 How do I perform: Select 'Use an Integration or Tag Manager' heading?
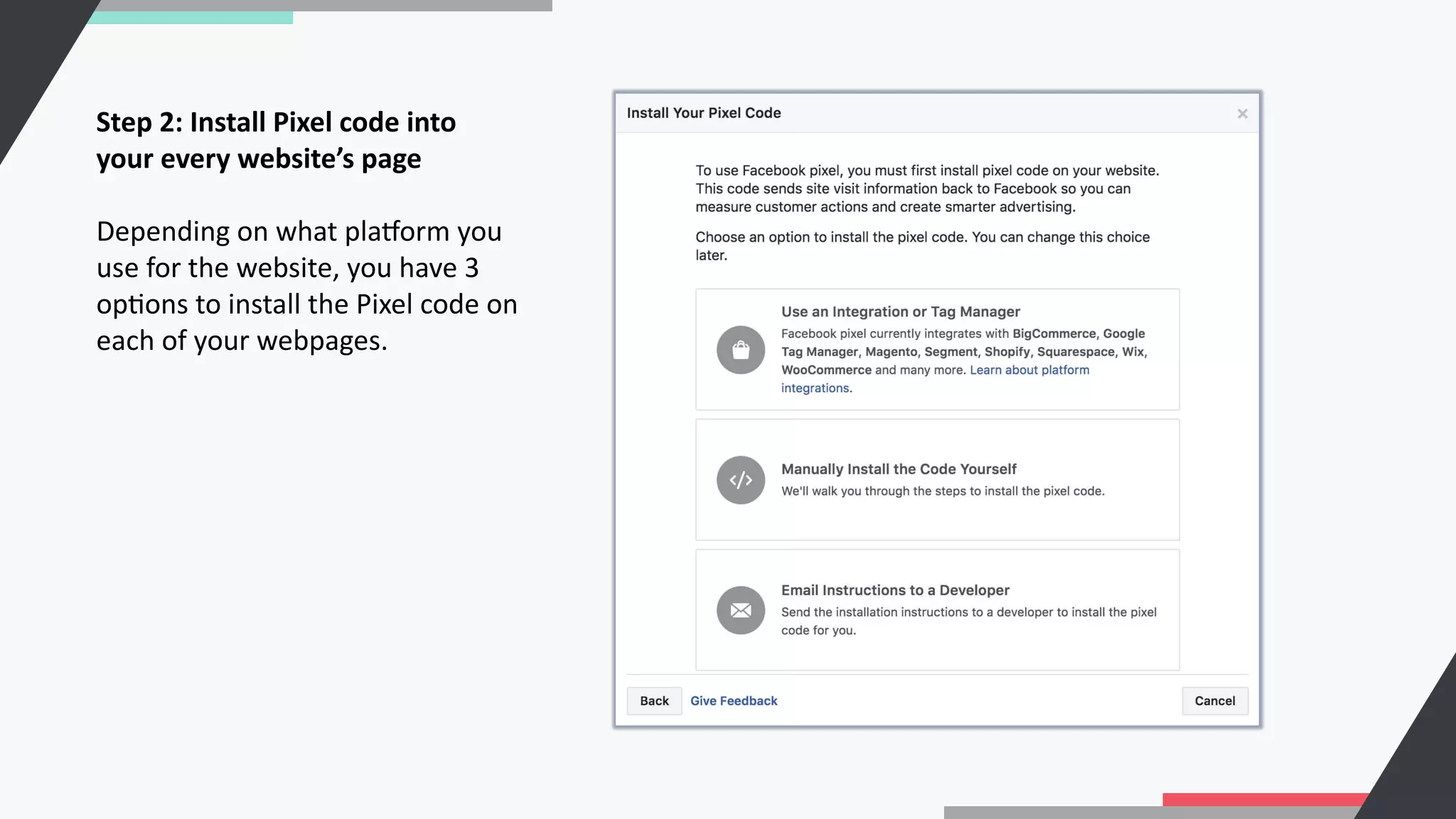(x=900, y=311)
